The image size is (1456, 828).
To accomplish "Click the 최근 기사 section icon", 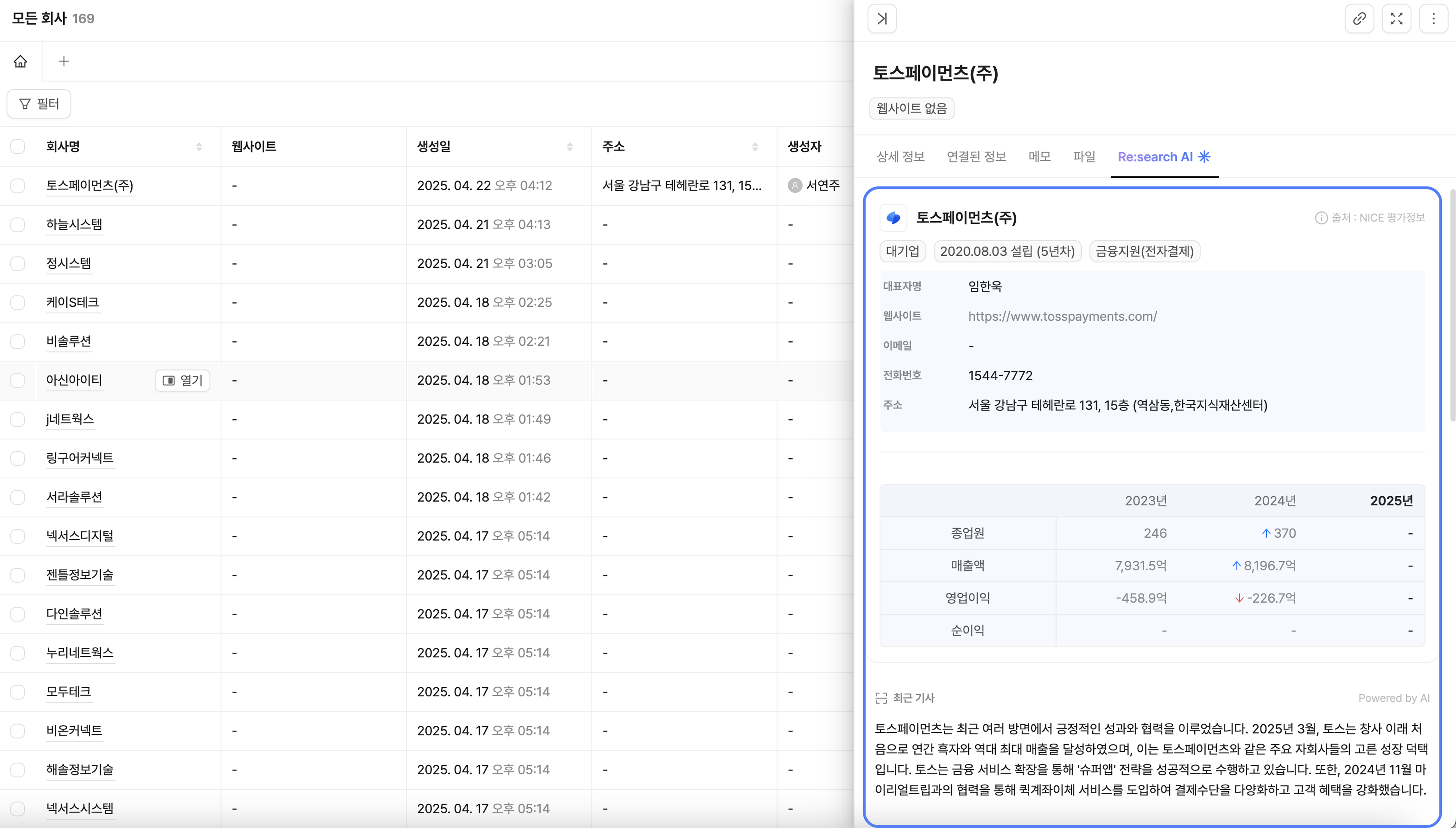I will pyautogui.click(x=881, y=698).
